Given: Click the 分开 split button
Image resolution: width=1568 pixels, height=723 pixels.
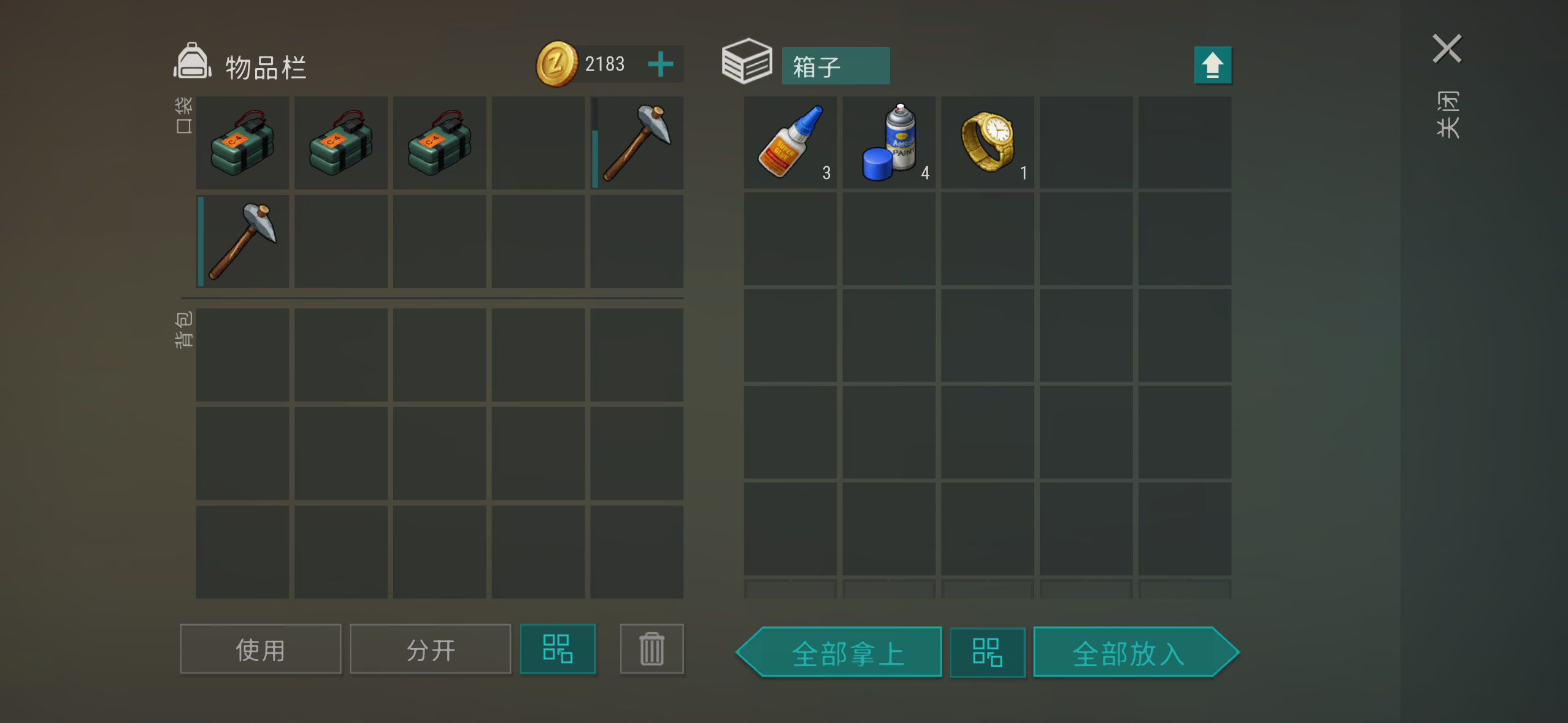Looking at the screenshot, I should 430,649.
